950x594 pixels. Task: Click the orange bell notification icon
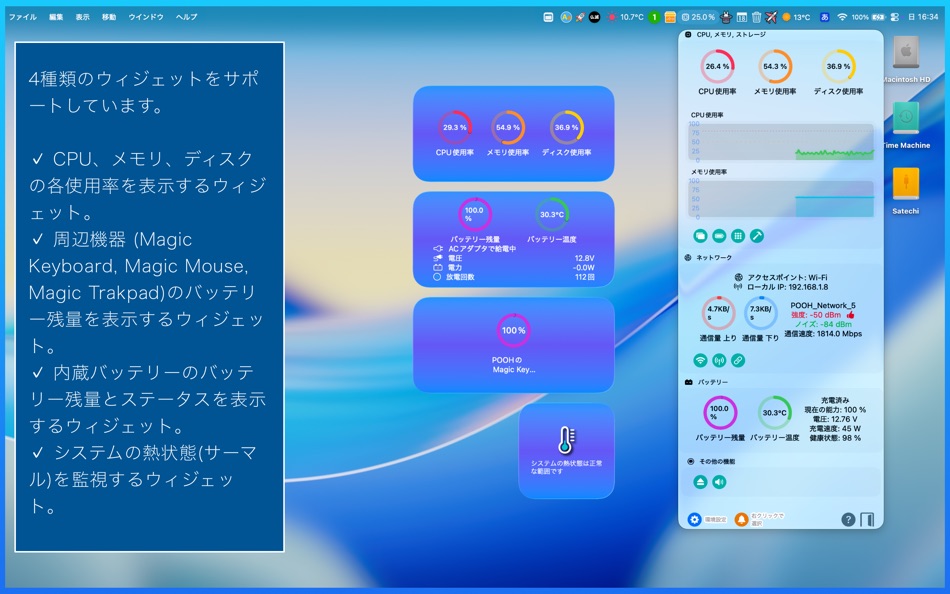pos(741,519)
